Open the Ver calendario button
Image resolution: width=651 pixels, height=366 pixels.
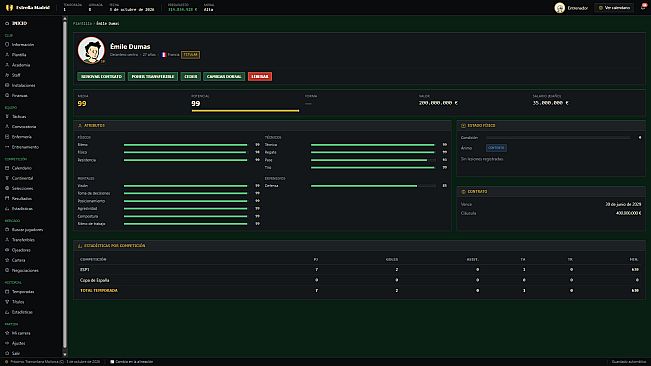point(614,7)
